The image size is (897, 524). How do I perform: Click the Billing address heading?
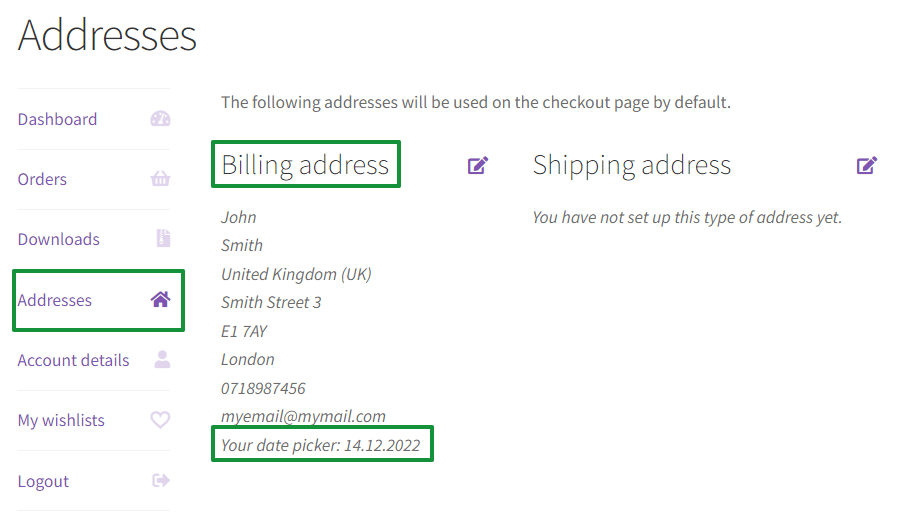coord(305,165)
